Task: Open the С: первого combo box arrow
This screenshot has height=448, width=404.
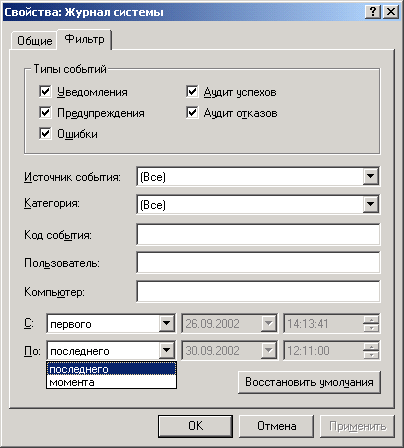Action: [166, 323]
